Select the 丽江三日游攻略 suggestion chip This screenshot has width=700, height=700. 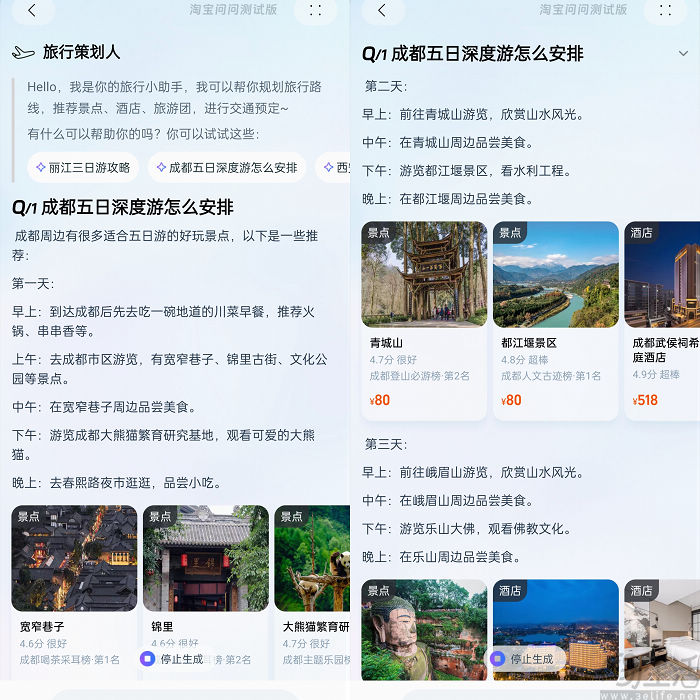click(x=83, y=167)
